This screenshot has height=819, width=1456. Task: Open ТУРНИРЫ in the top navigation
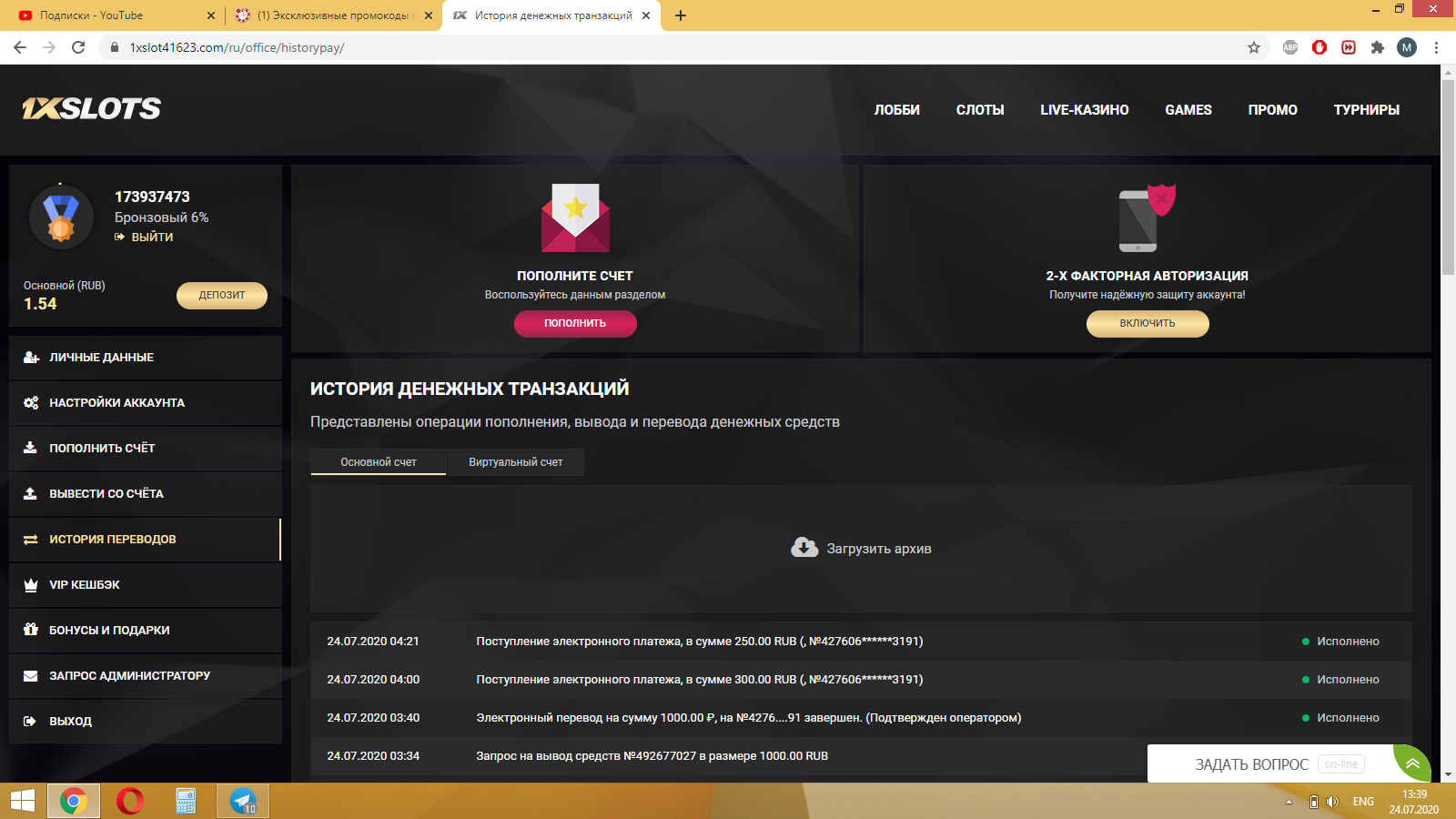pyautogui.click(x=1367, y=110)
